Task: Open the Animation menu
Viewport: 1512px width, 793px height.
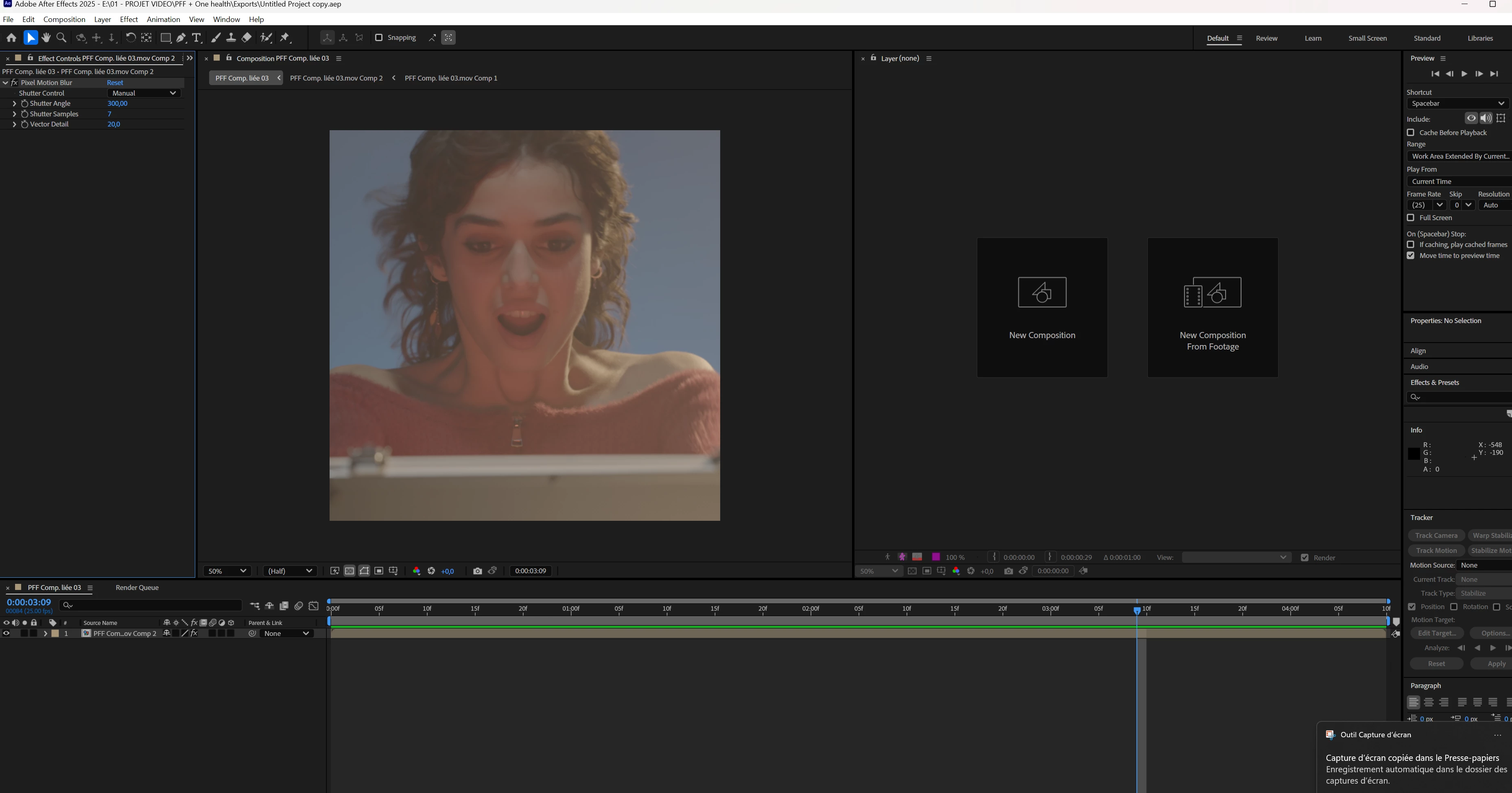Action: pos(163,20)
